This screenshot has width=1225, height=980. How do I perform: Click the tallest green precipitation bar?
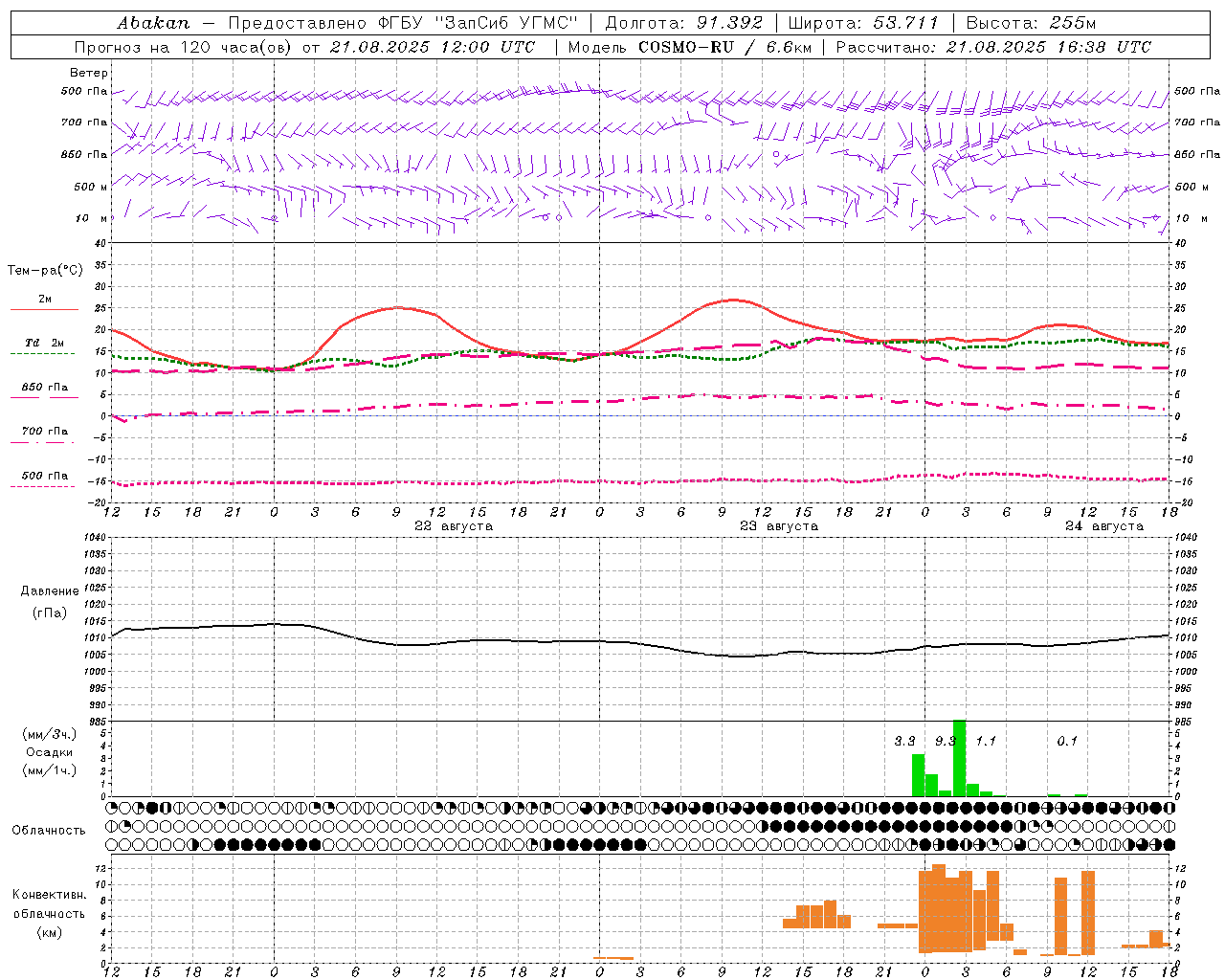tap(959, 758)
